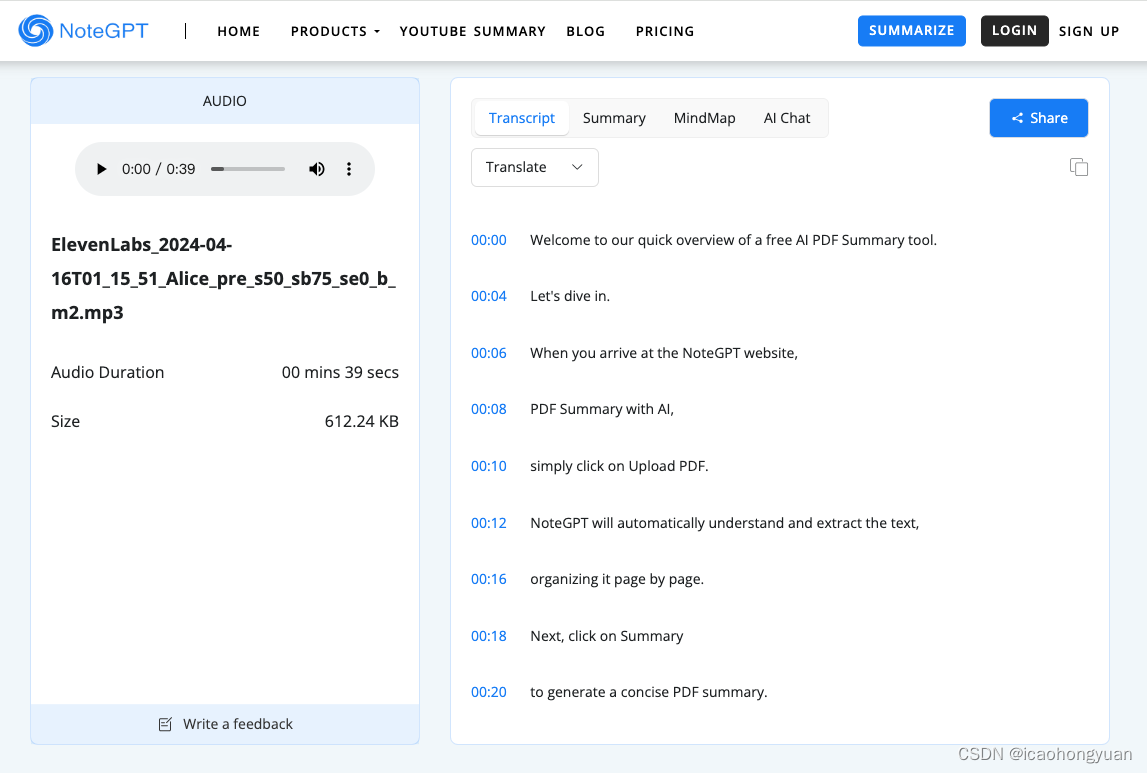Viewport: 1147px width, 773px height.
Task: Click the Login button
Action: pos(1014,31)
